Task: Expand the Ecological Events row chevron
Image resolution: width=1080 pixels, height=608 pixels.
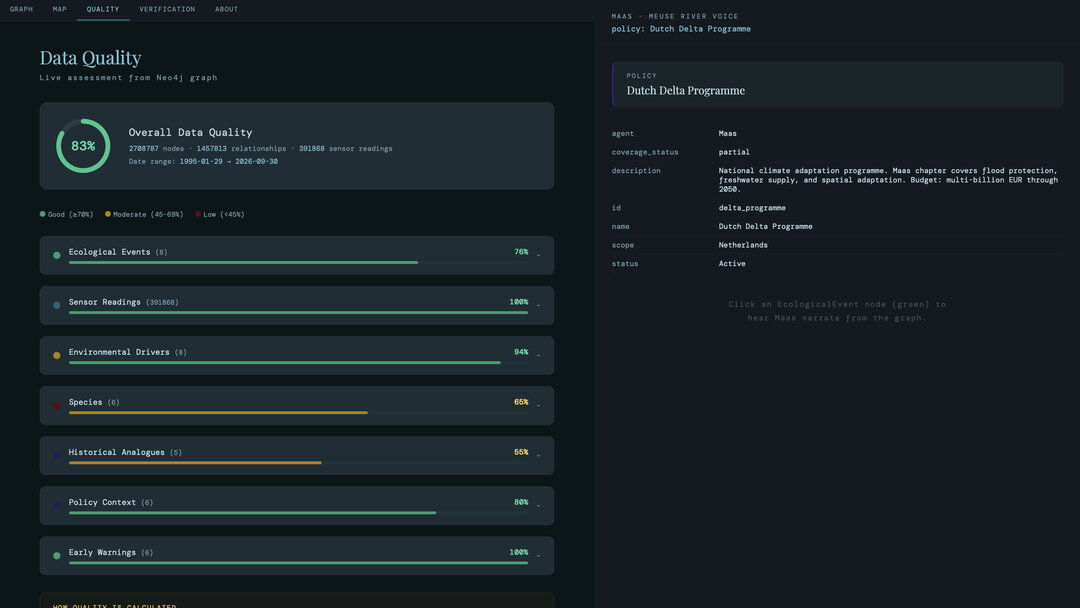Action: pyautogui.click(x=539, y=255)
